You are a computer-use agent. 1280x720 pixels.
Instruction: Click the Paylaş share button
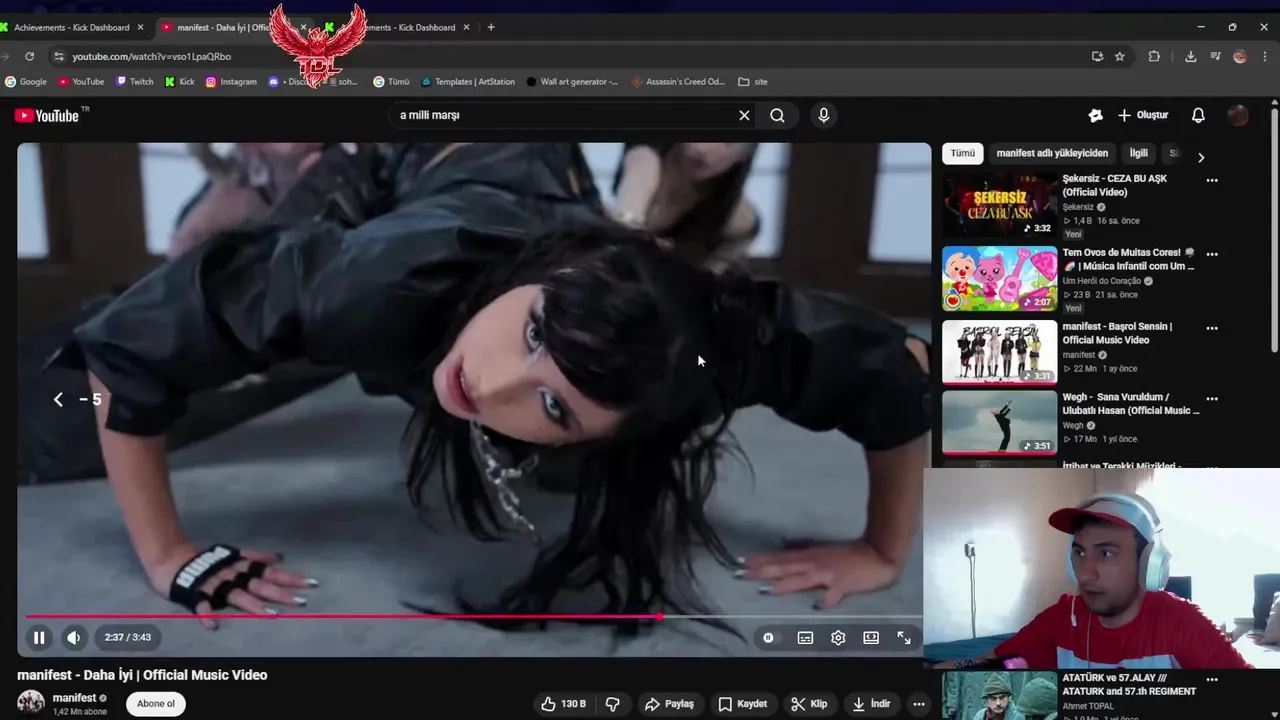(x=669, y=704)
